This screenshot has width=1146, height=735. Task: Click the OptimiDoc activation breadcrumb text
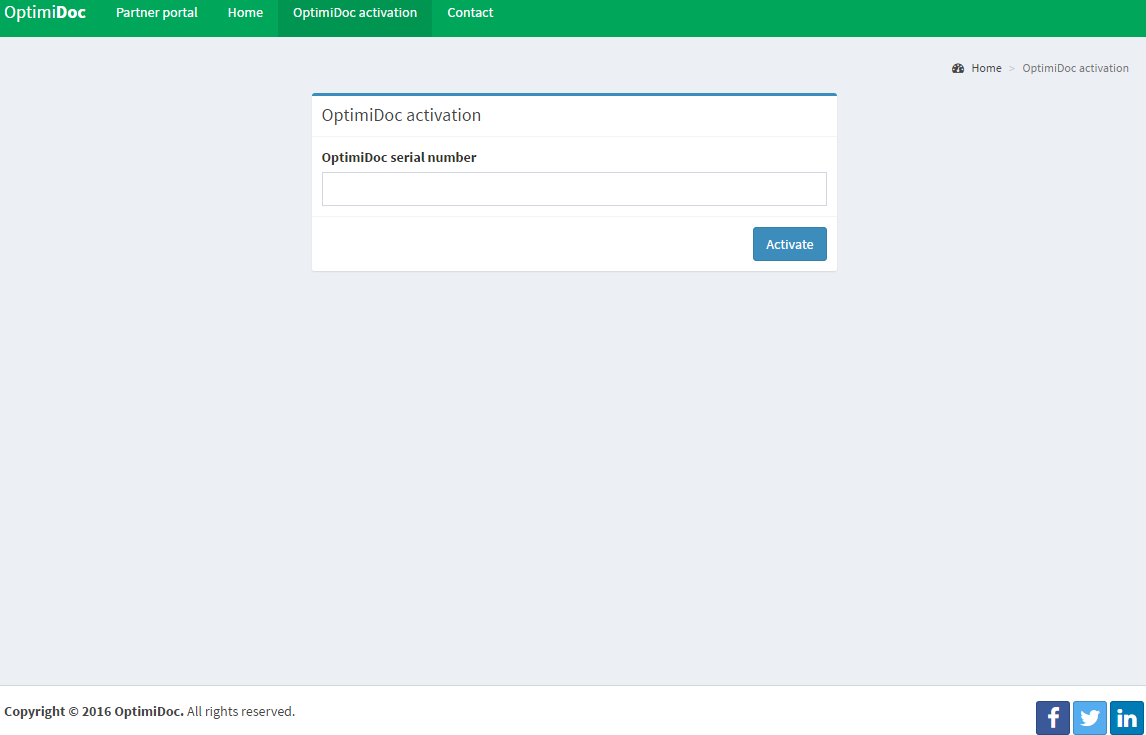click(1075, 68)
